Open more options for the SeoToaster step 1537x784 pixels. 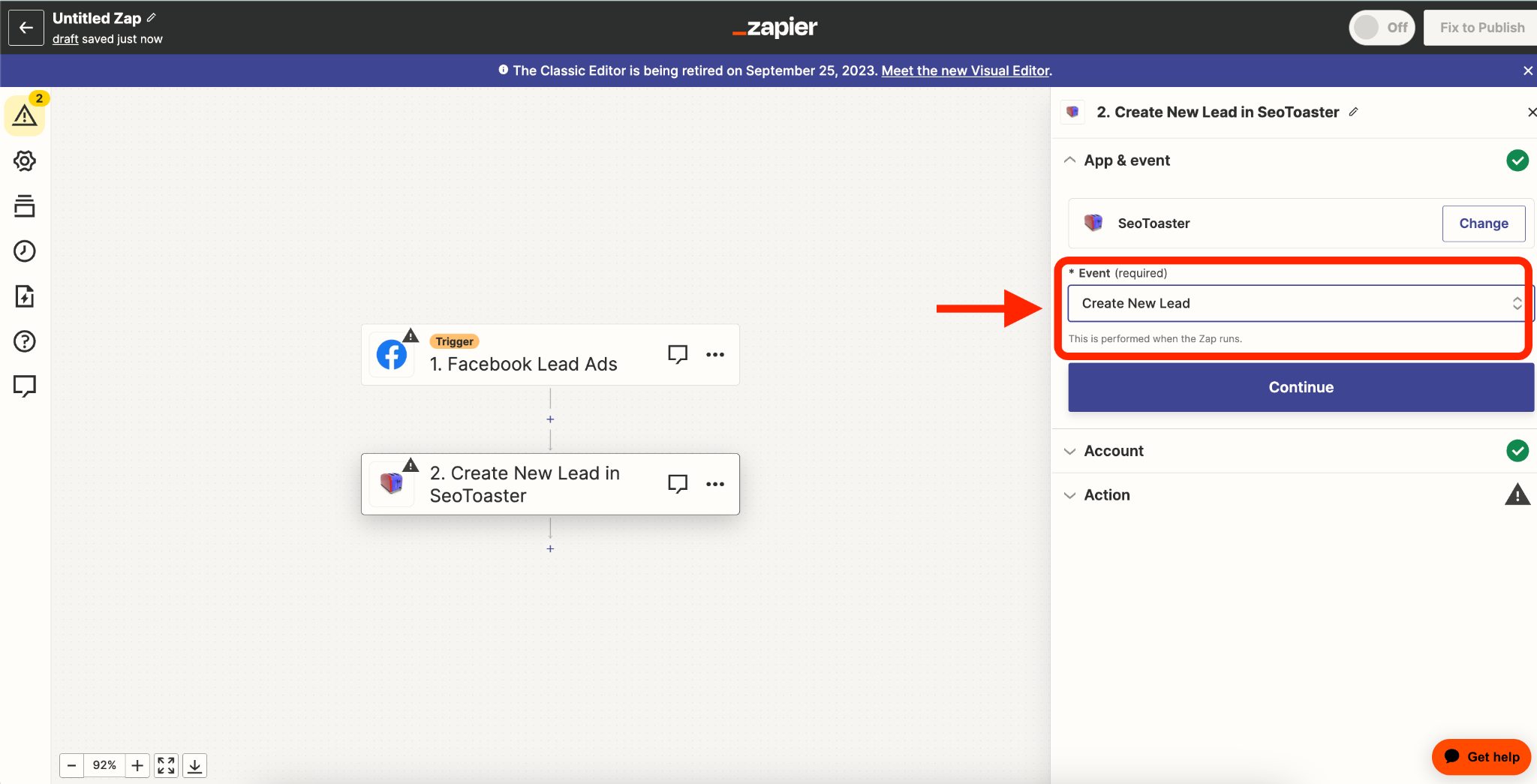(x=715, y=484)
